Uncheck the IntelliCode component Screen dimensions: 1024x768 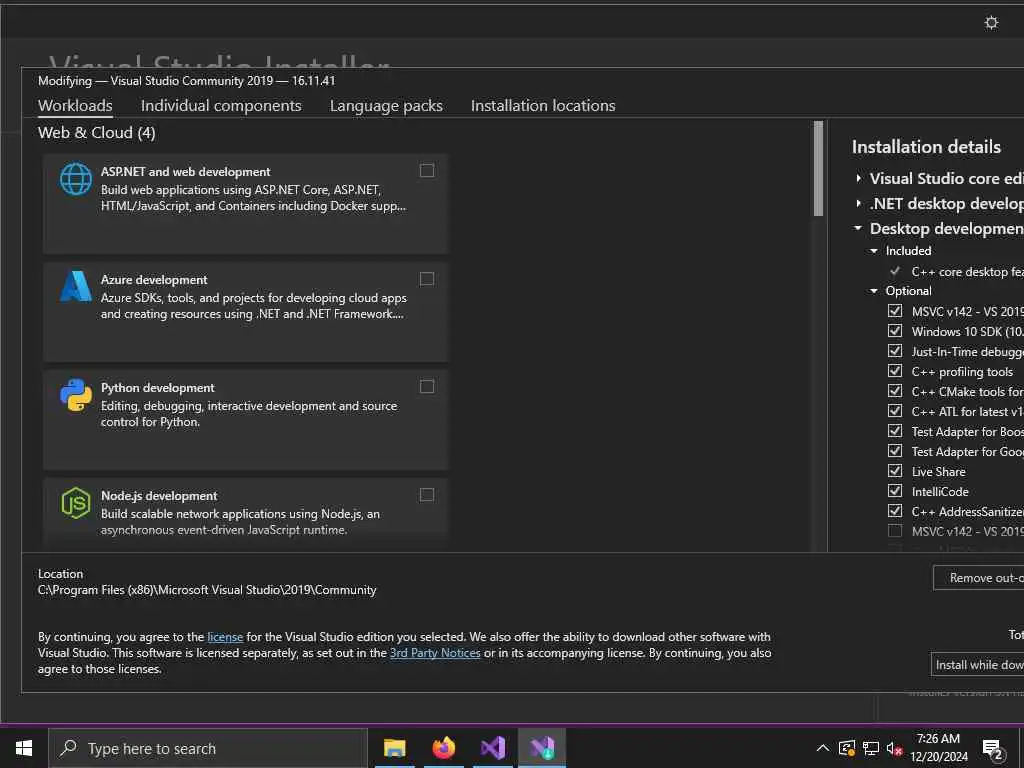[x=895, y=491]
